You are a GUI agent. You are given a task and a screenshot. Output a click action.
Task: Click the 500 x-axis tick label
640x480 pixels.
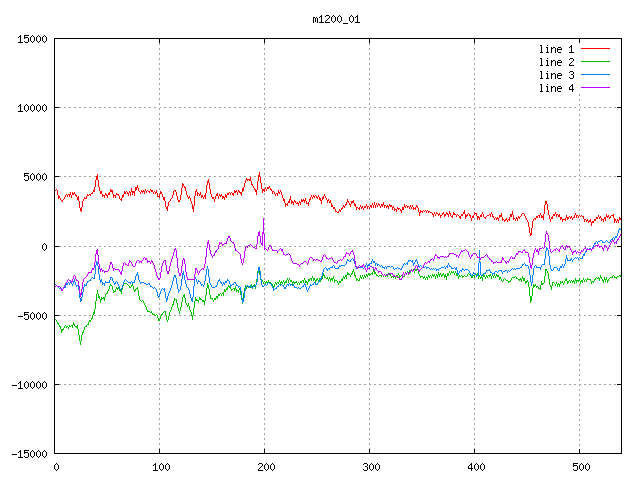tap(579, 467)
